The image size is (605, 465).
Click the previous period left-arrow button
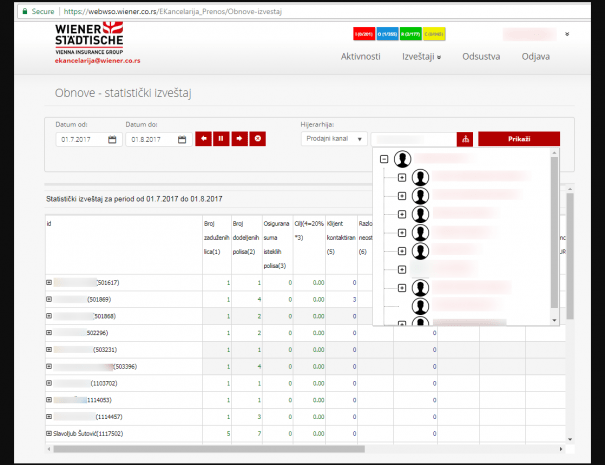tap(204, 139)
